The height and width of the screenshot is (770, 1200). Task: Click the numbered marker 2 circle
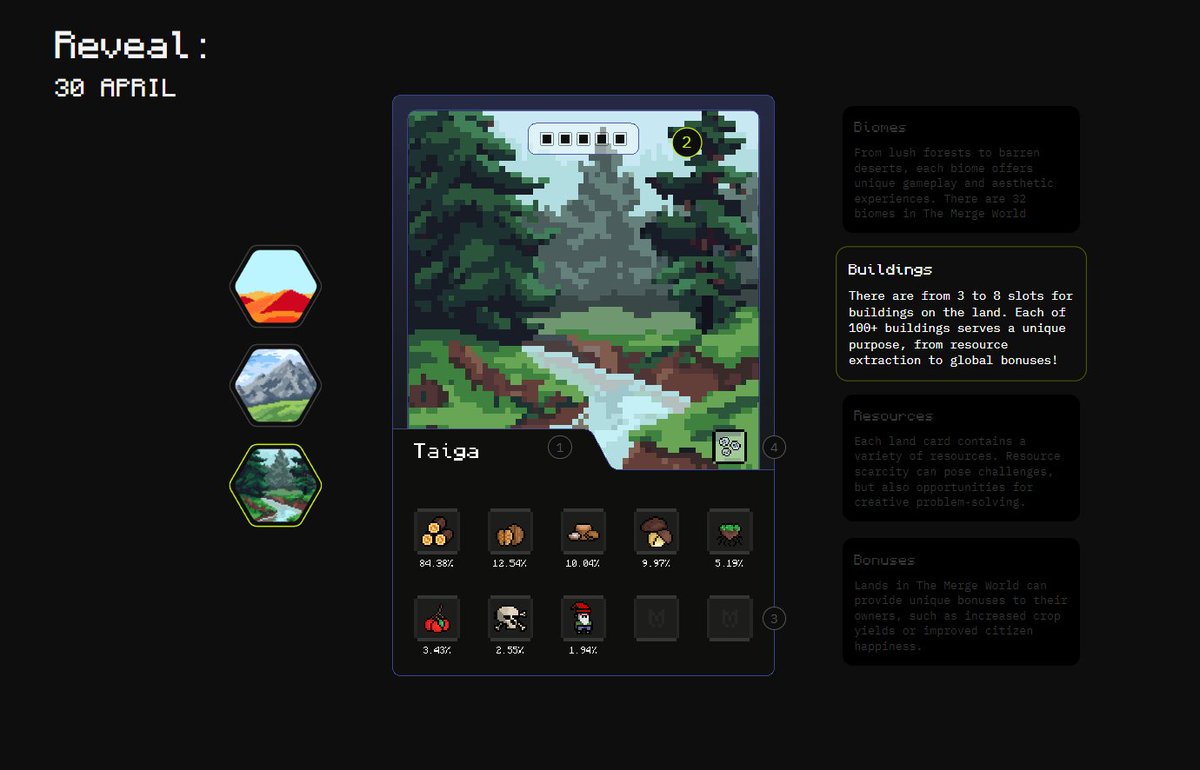point(686,142)
